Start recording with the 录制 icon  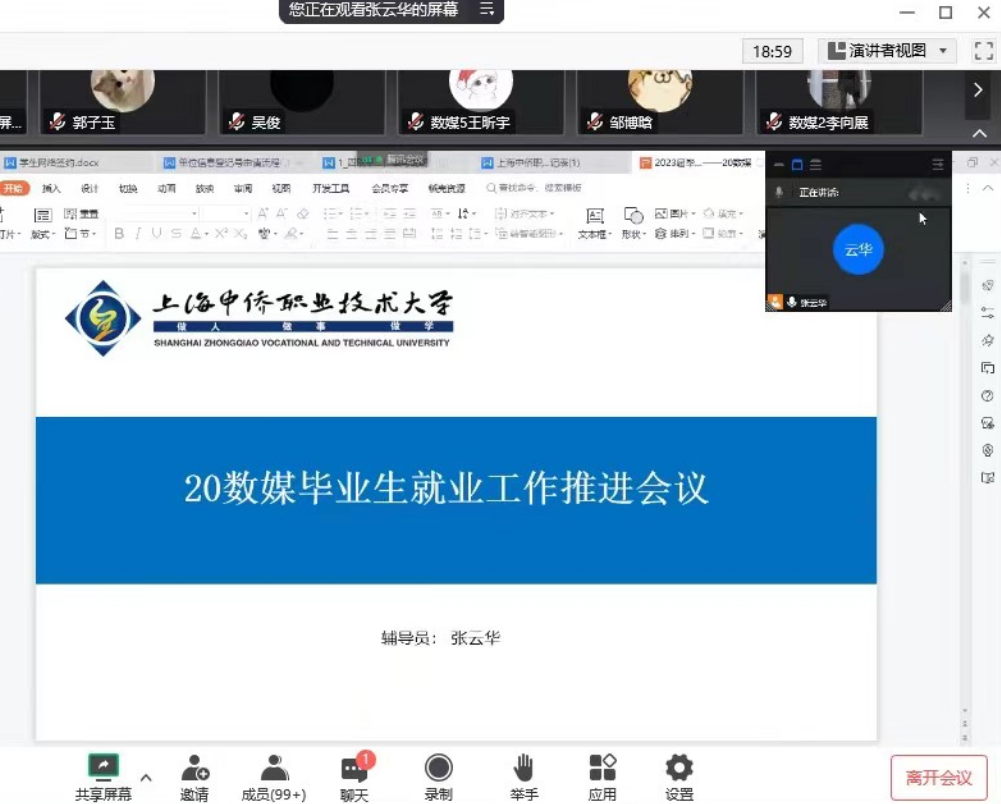(x=438, y=768)
